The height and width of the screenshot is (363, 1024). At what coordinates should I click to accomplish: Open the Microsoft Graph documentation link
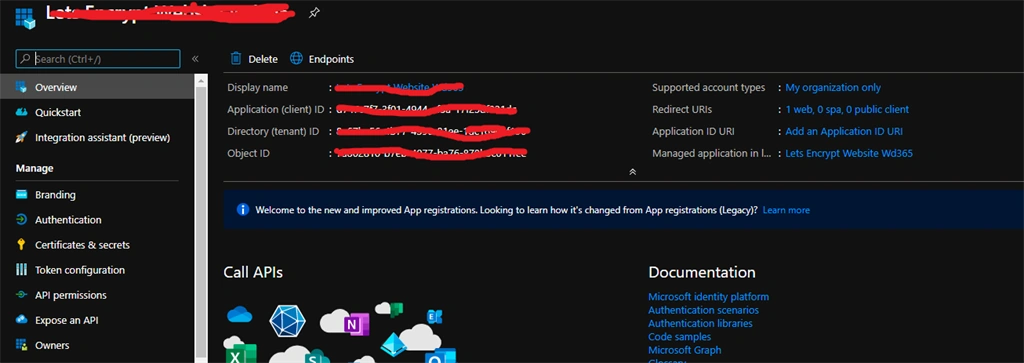pyautogui.click(x=684, y=350)
